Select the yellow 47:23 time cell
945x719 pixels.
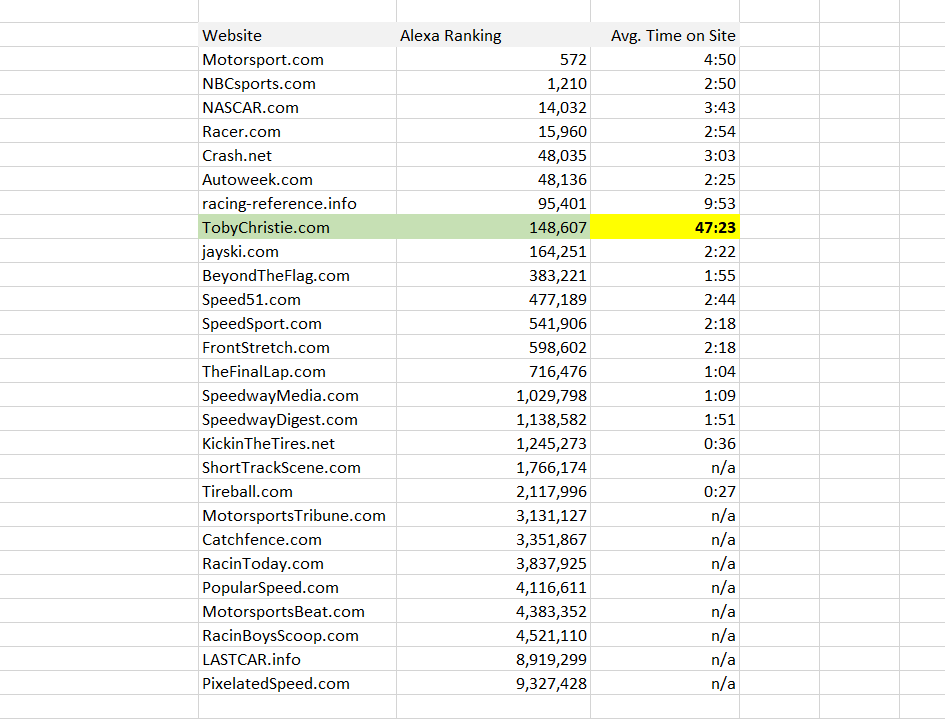coord(665,228)
